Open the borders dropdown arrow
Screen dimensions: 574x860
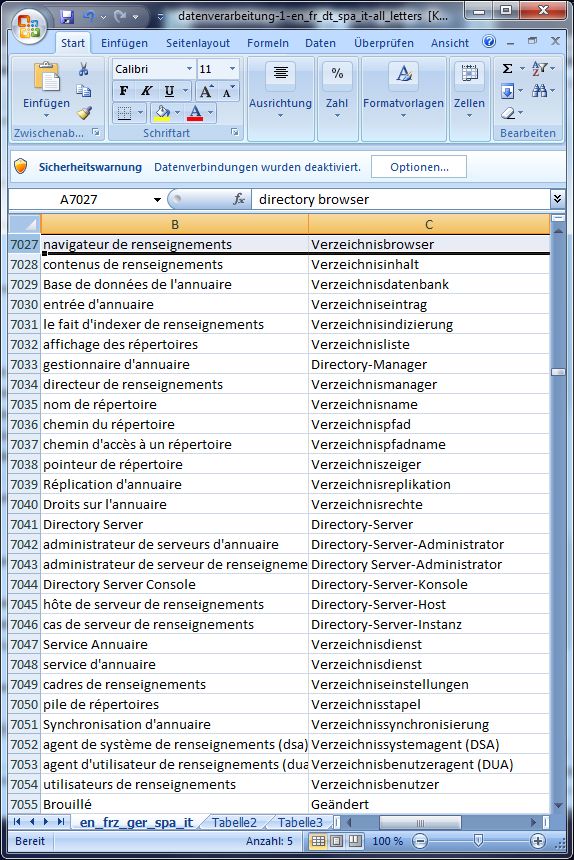pyautogui.click(x=140, y=113)
